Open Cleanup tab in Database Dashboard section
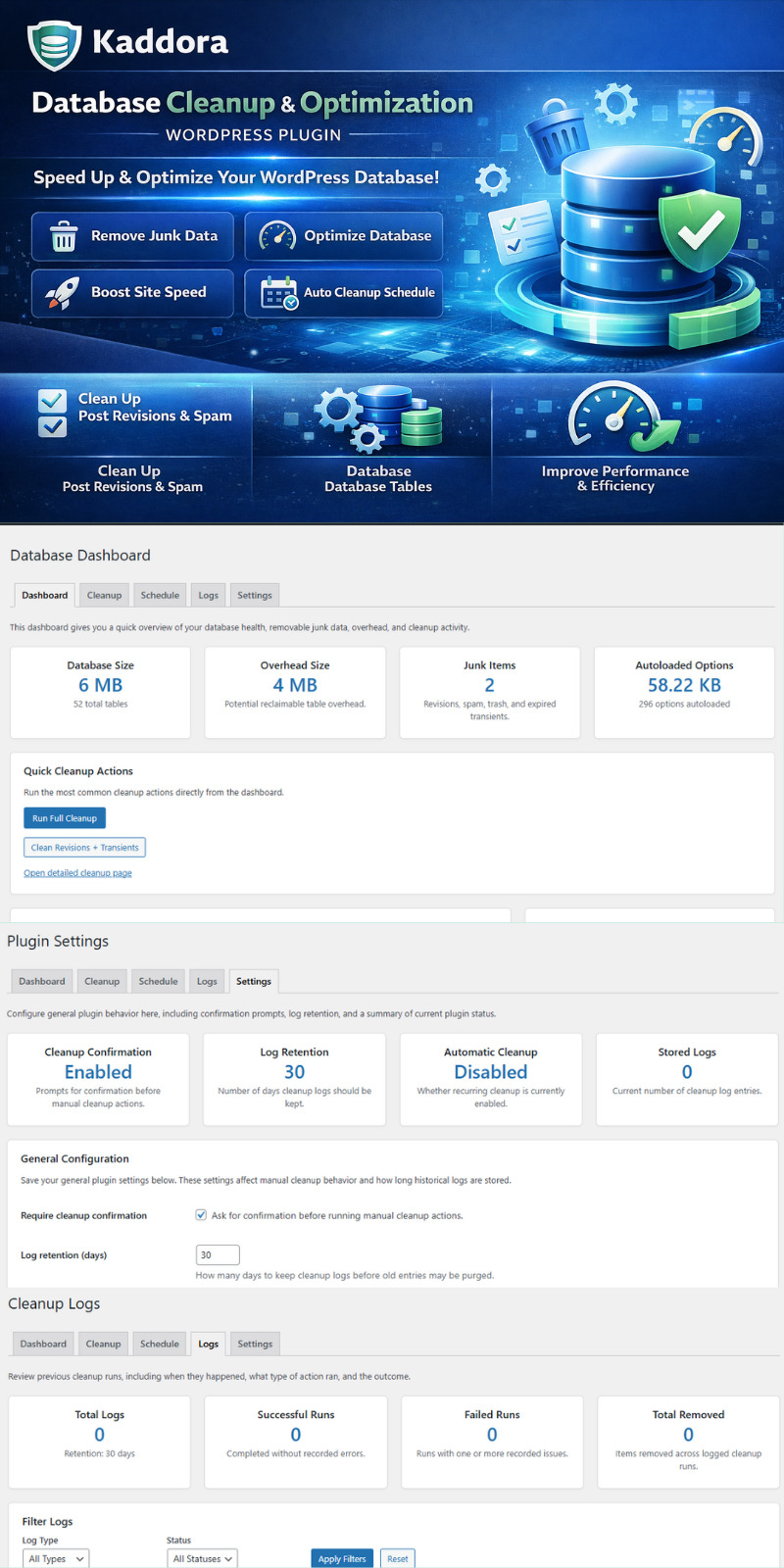 point(104,595)
